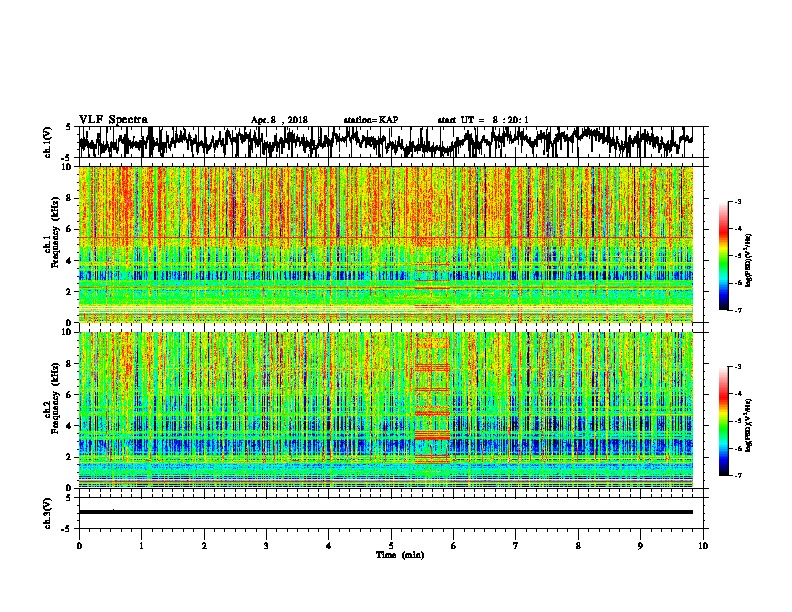The height and width of the screenshot is (612, 792).
Task: Click the "VLF Spectra" plot title
Action: pyautogui.click(x=113, y=120)
